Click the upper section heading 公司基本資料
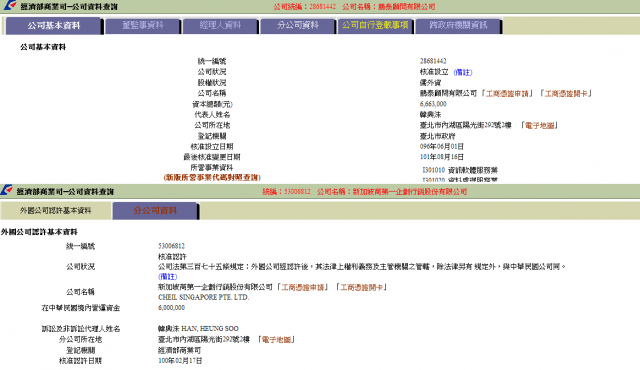Viewport: 640px width, 370px height. pos(43,47)
